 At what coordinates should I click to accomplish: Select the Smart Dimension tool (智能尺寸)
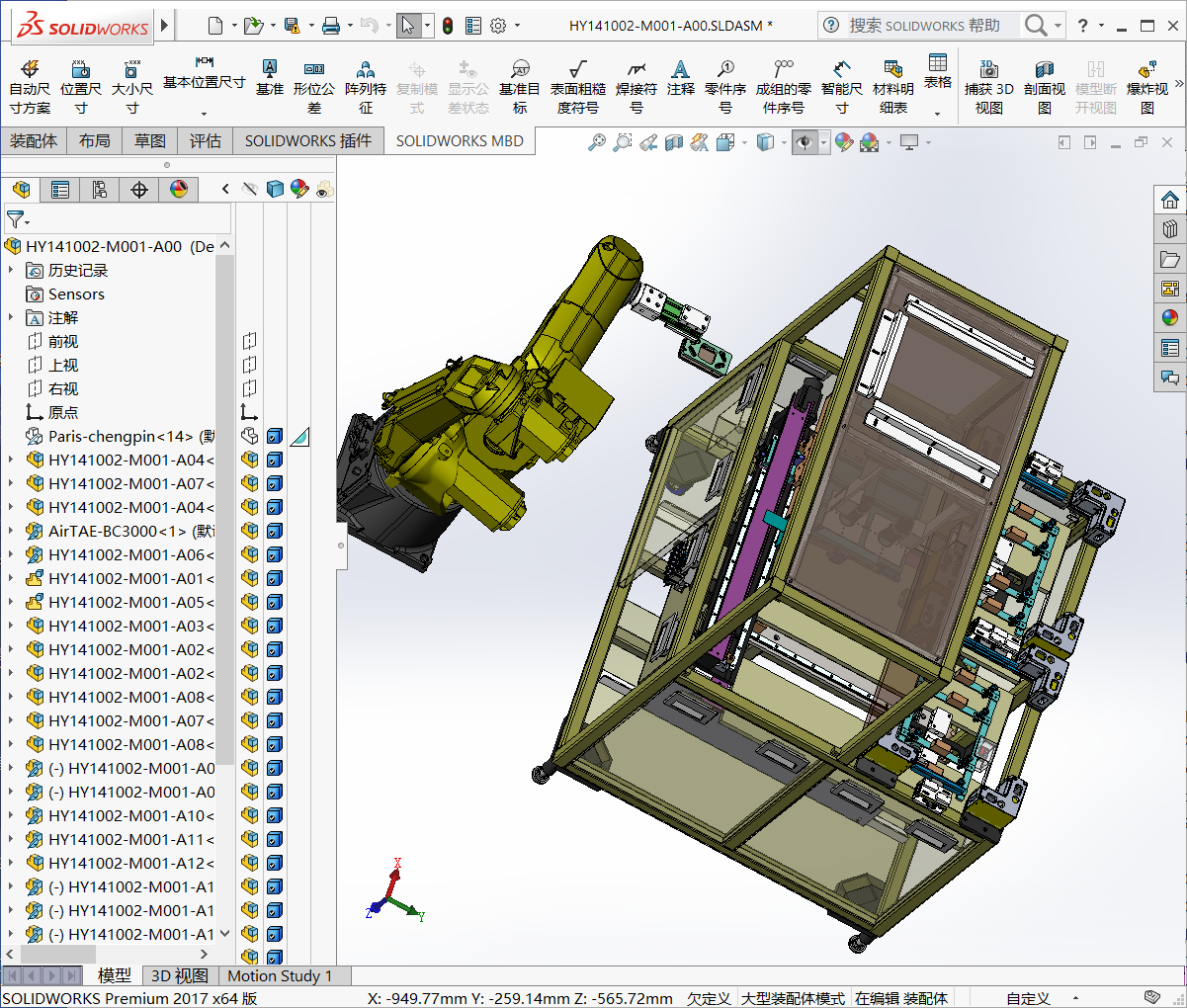(x=842, y=86)
